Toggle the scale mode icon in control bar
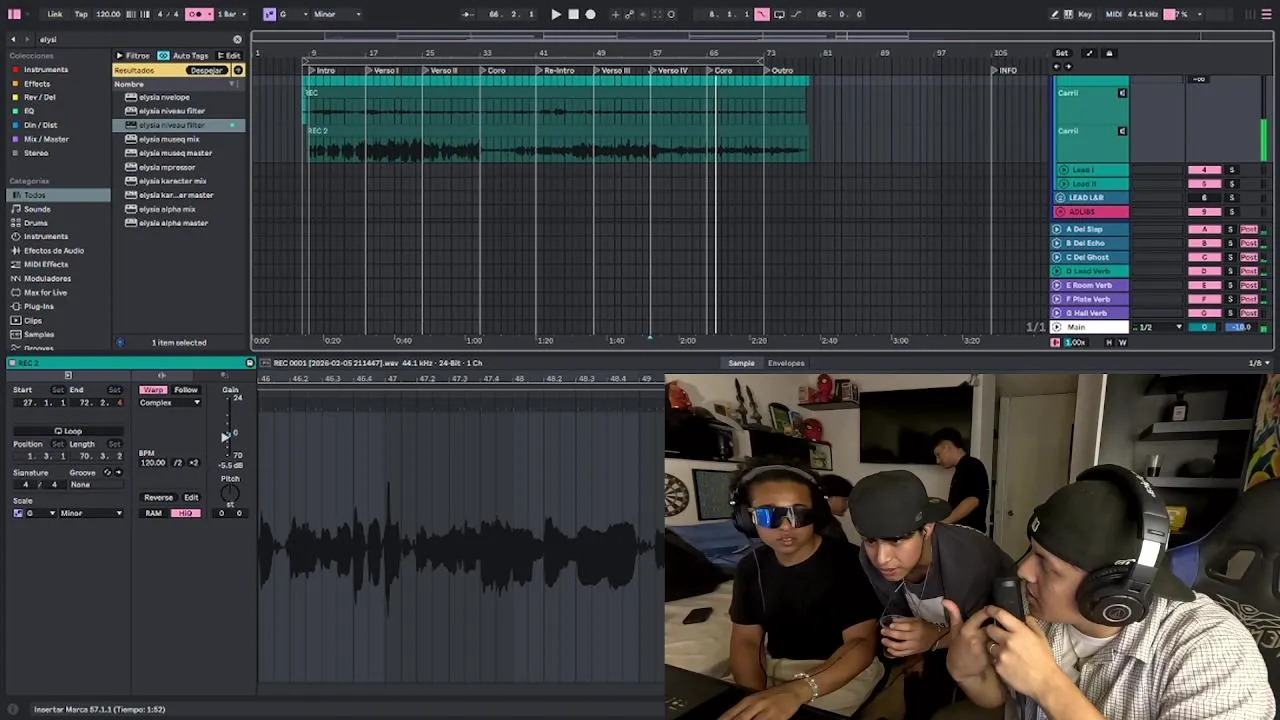 pyautogui.click(x=269, y=14)
